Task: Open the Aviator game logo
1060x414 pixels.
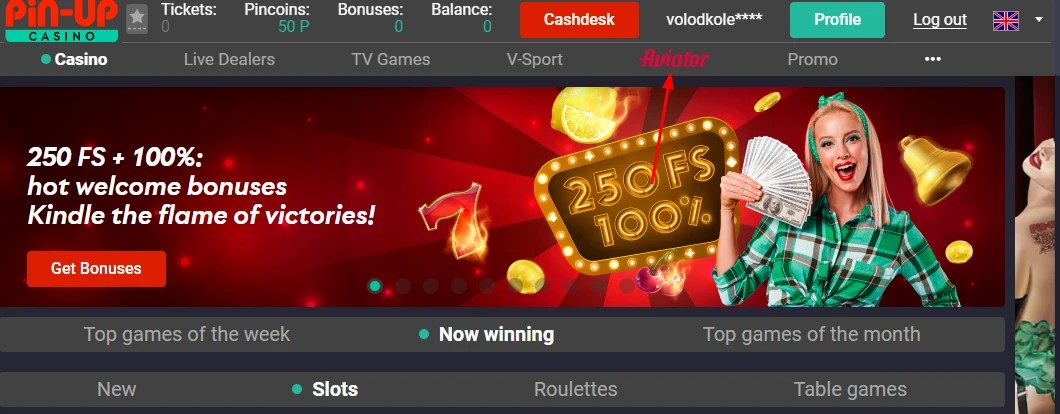Action: [675, 59]
